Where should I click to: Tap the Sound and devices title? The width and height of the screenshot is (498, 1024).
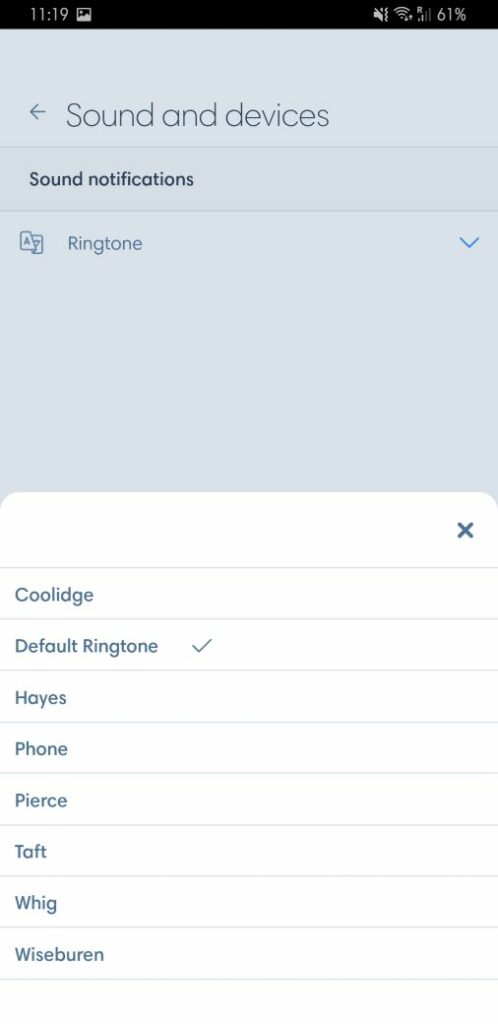pos(197,115)
